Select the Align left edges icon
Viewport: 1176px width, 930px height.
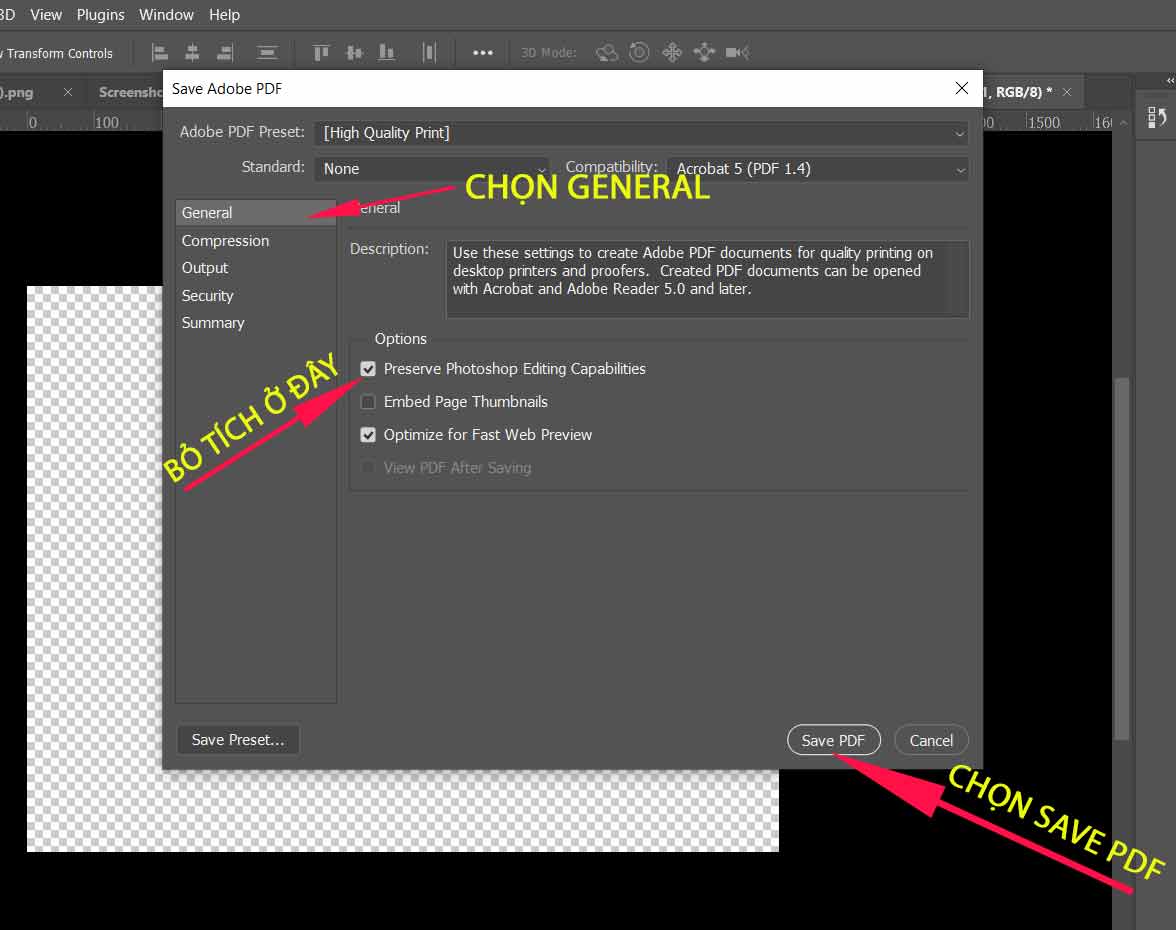pyautogui.click(x=160, y=52)
